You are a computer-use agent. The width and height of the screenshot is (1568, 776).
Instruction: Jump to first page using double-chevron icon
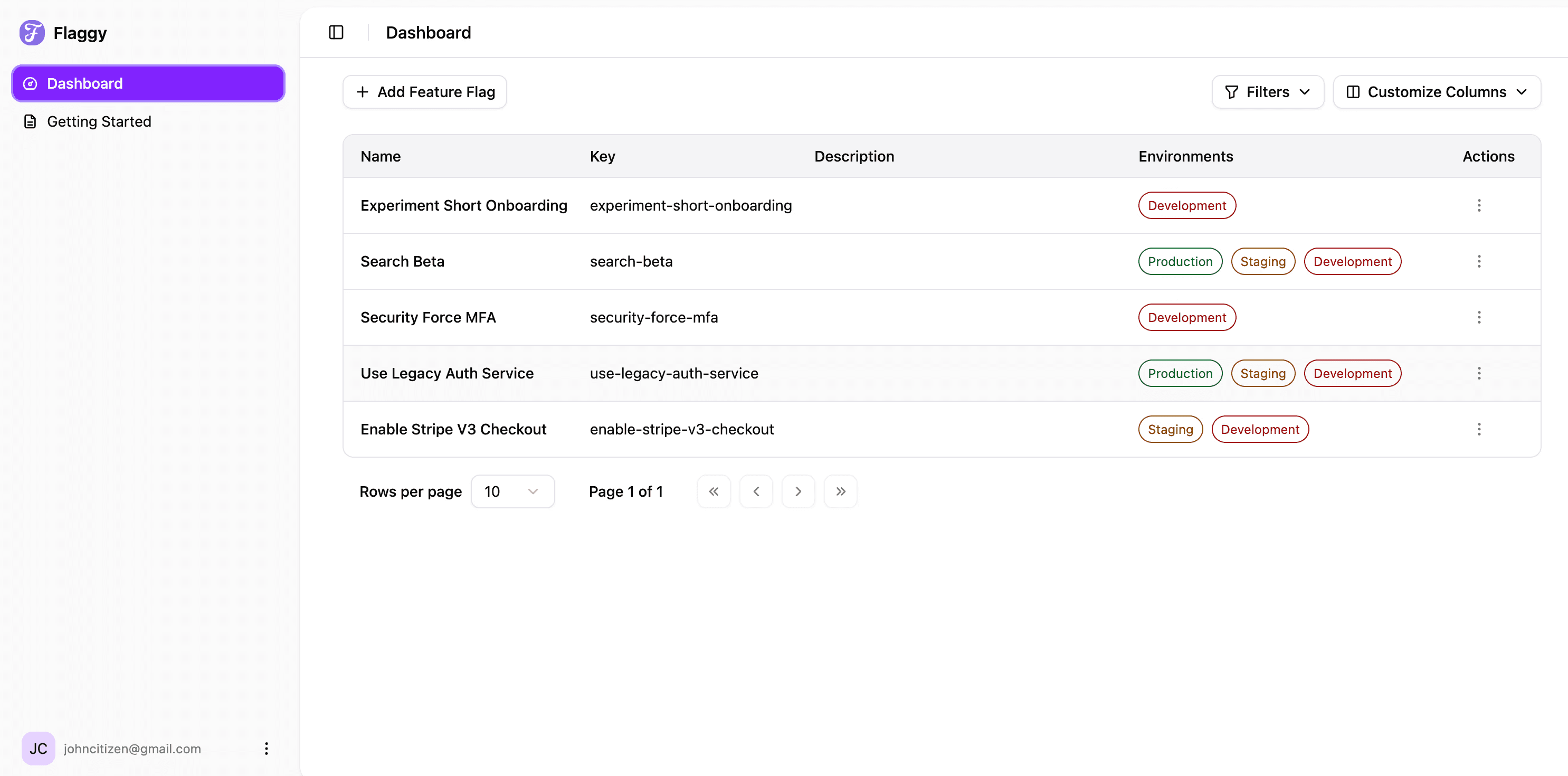click(x=714, y=491)
